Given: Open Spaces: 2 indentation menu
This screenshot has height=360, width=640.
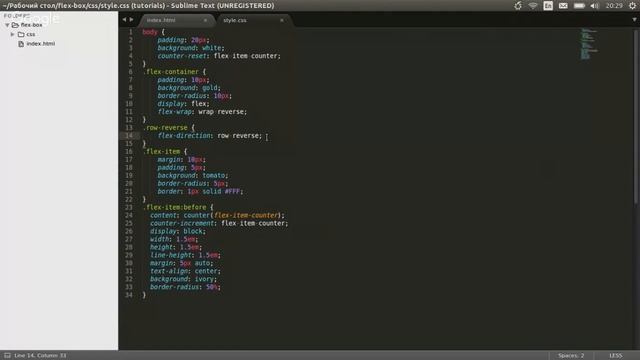Looking at the screenshot, I should tap(571, 356).
